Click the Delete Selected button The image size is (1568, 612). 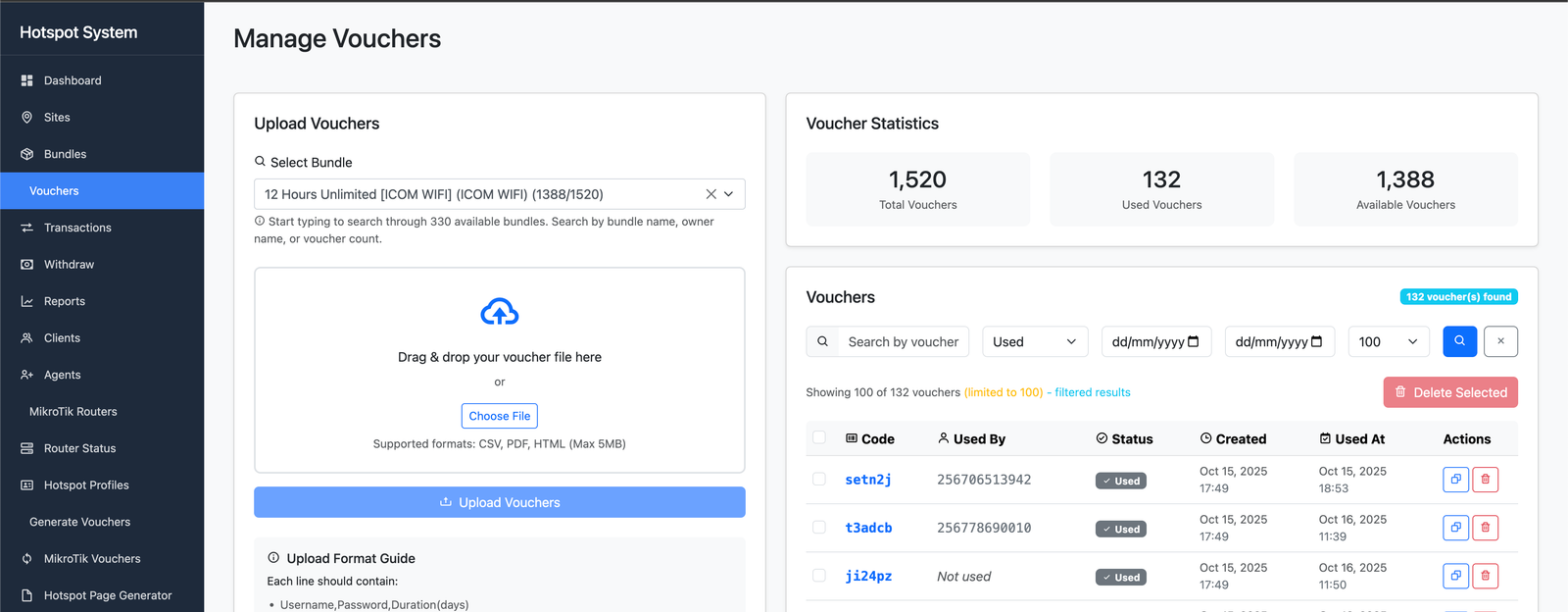[1450, 392]
